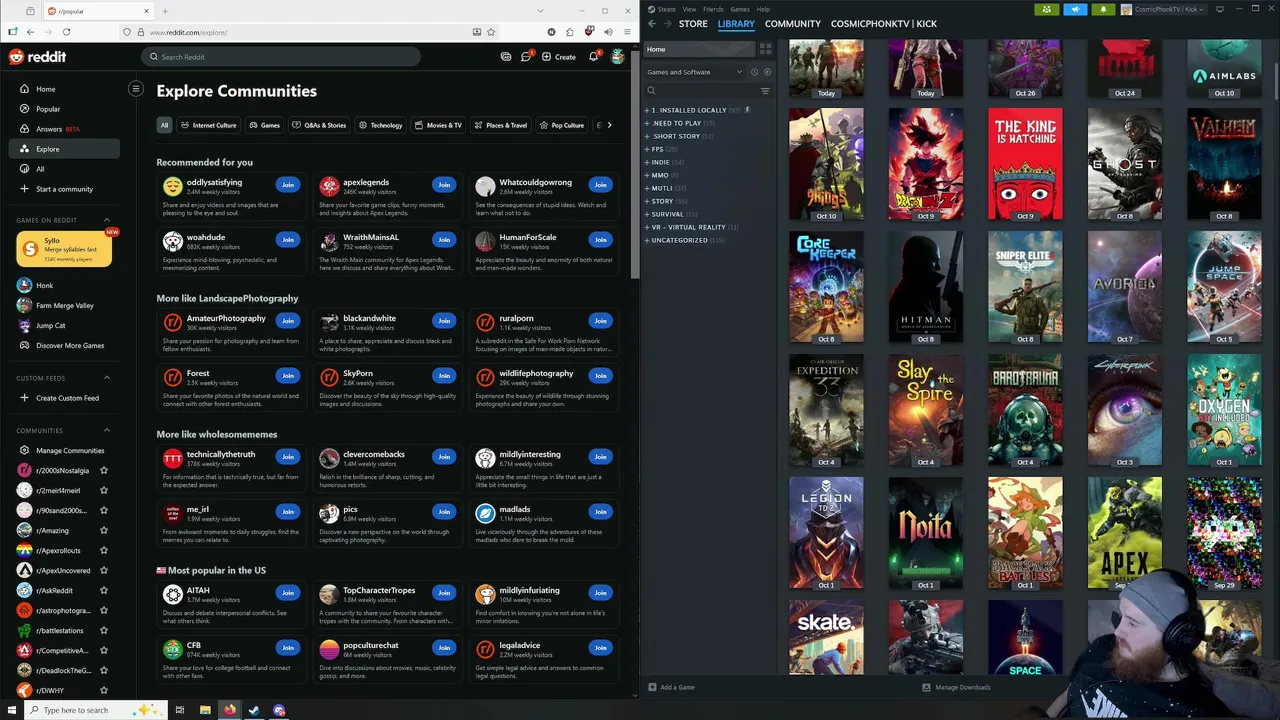Favorite r/2000sNostalgia with its star

[104, 470]
